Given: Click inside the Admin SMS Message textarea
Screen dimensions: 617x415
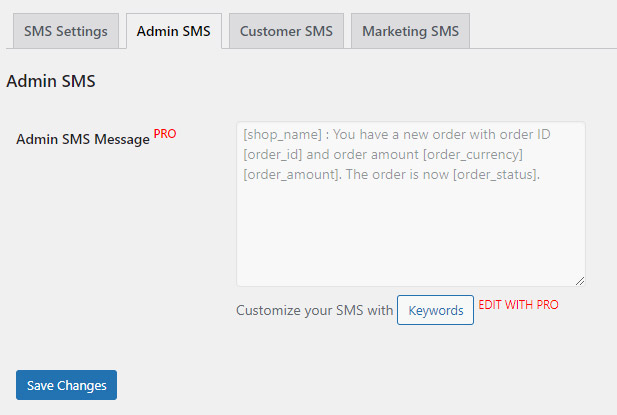Looking at the screenshot, I should [411, 204].
